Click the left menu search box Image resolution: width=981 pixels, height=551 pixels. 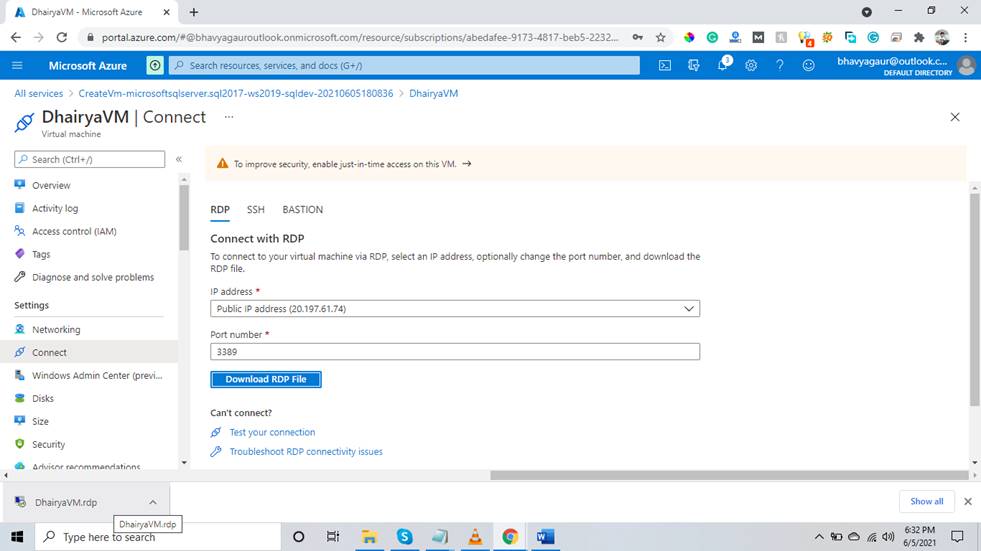(x=89, y=159)
